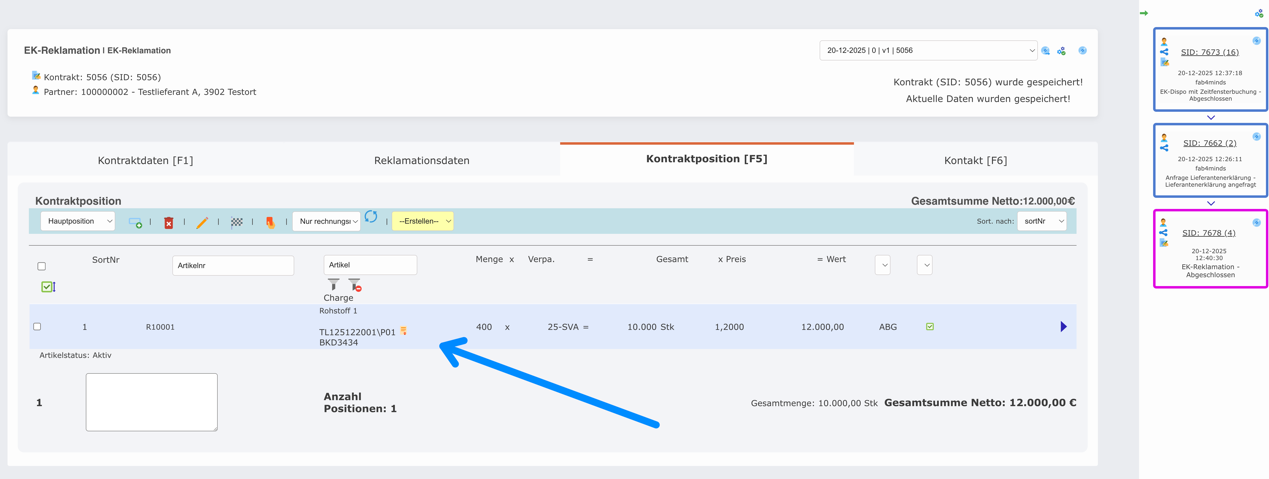Click the SortNr column header
The height and width of the screenshot is (479, 1269).
click(x=105, y=259)
